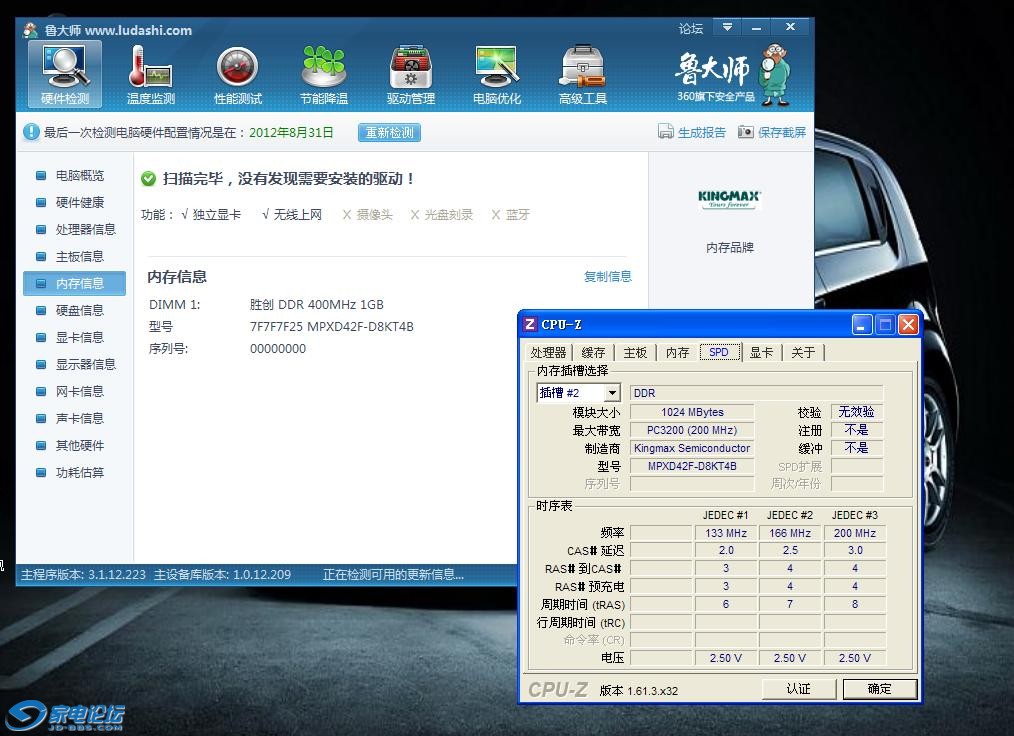Click CPU-Z 认证 validate button

point(799,689)
